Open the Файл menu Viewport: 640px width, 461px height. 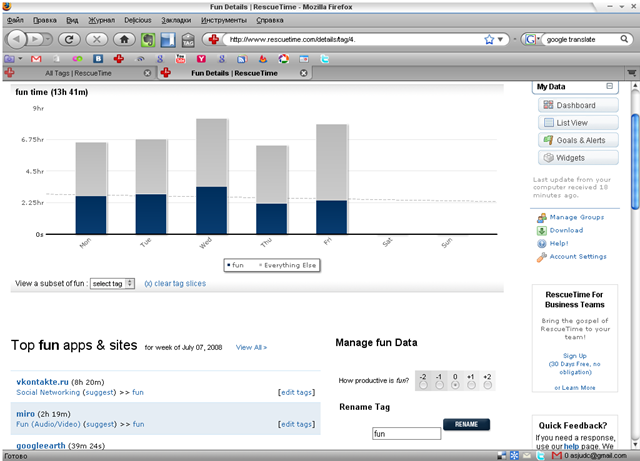coord(15,20)
